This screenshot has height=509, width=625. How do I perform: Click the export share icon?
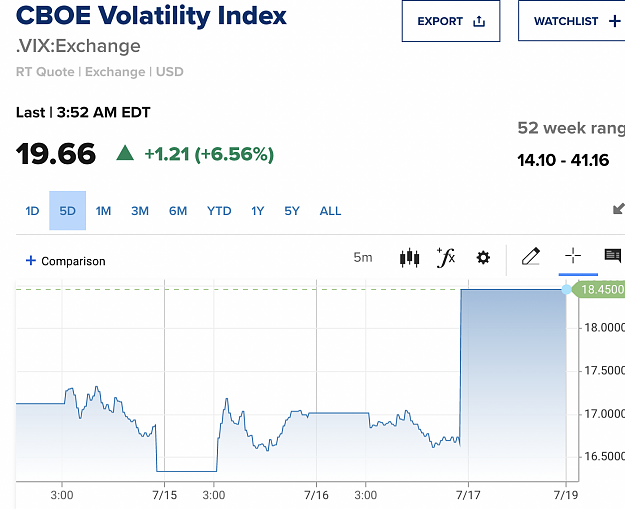tap(479, 21)
